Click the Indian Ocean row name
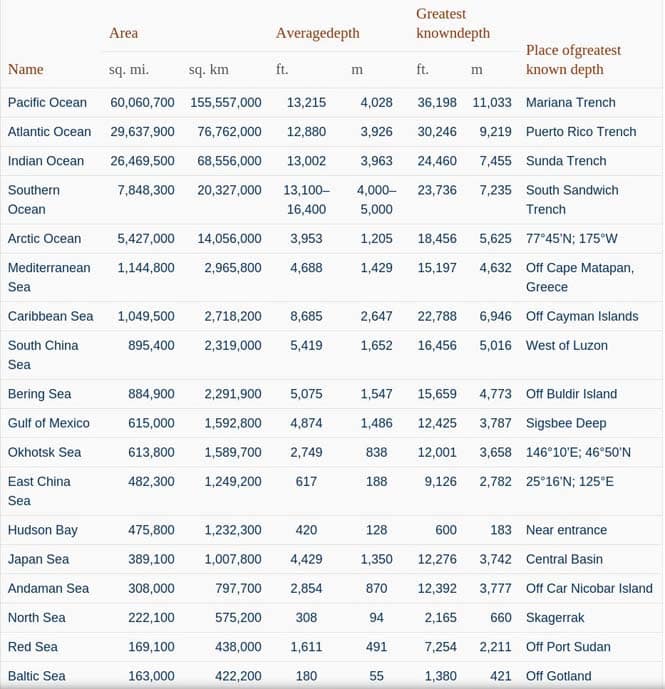Viewport: 665px width, 689px height. 46,161
